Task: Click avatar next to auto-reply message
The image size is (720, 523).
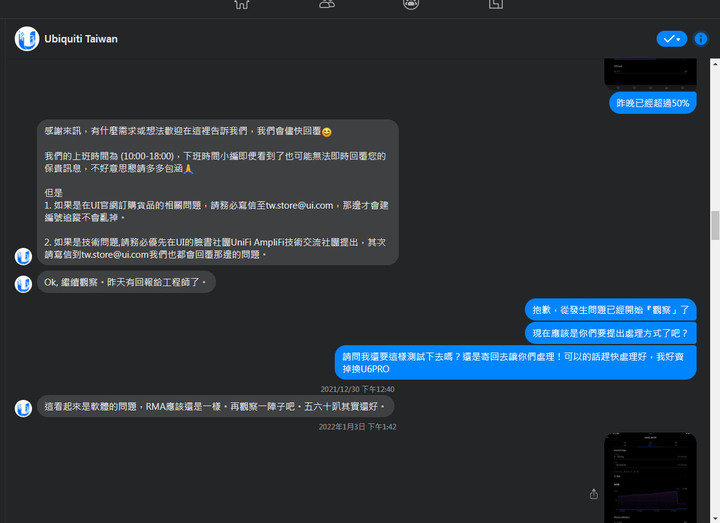Action: [x=23, y=256]
